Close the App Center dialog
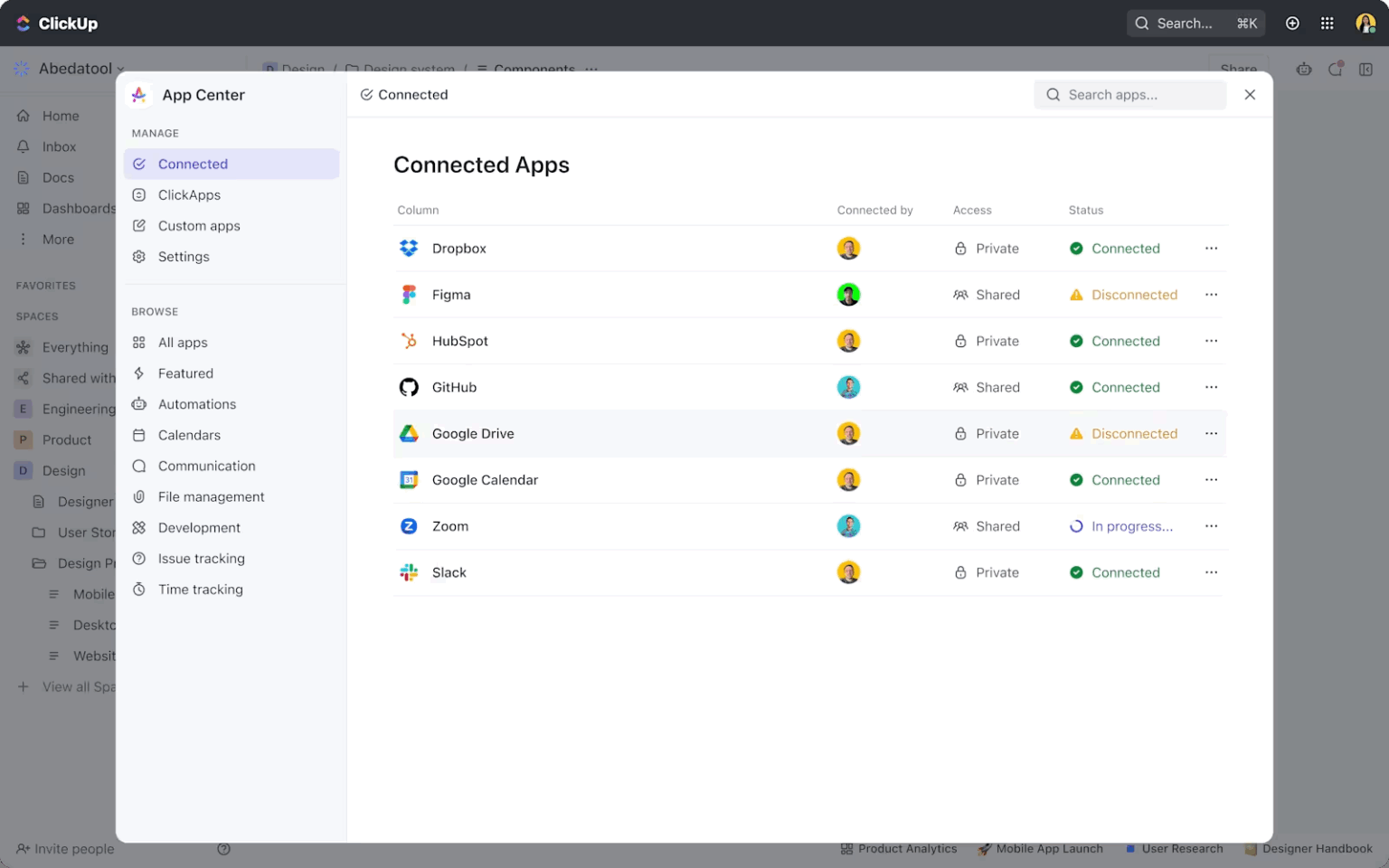The height and width of the screenshot is (868, 1389). 1250,95
